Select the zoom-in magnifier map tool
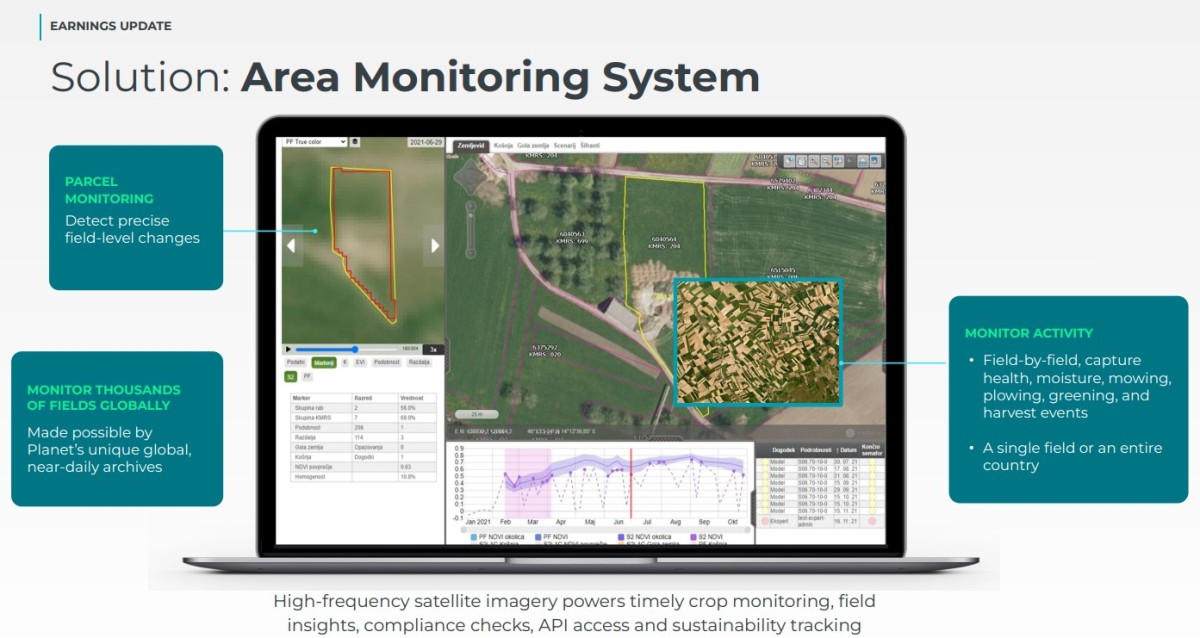The image size is (1200, 638). [814, 161]
